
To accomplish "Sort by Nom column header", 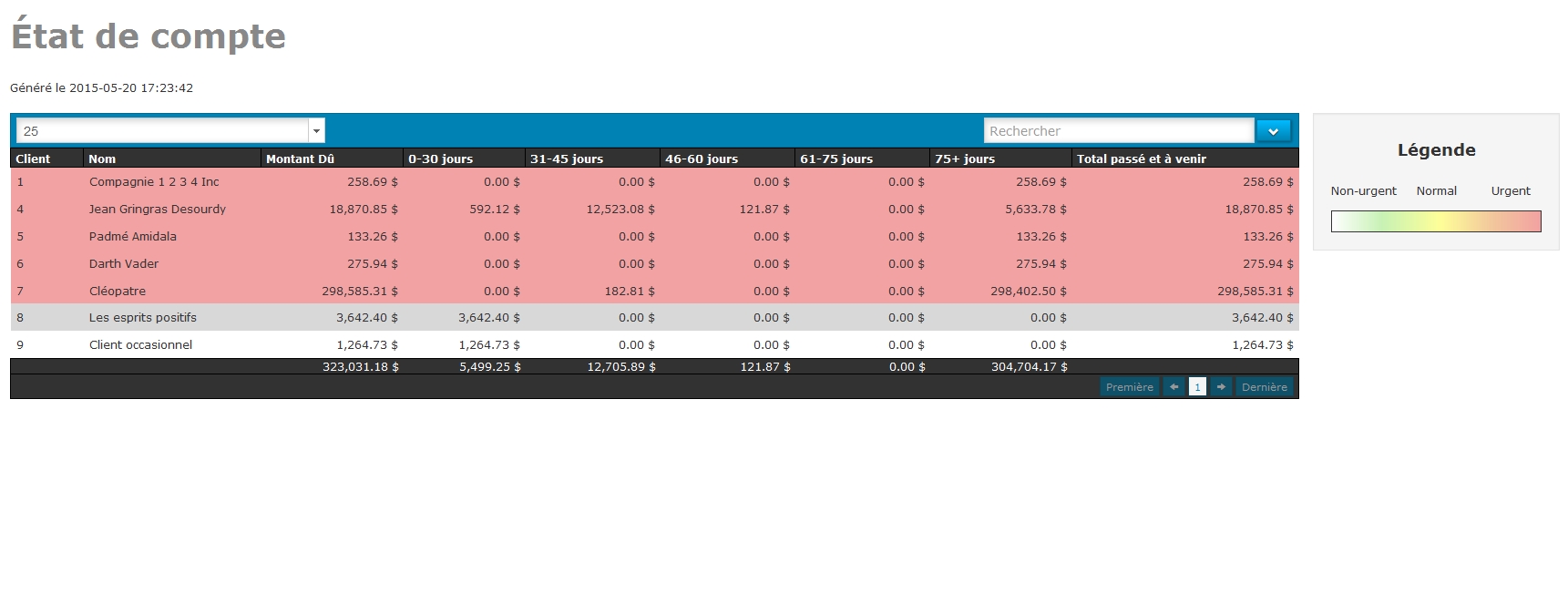I will pos(102,159).
